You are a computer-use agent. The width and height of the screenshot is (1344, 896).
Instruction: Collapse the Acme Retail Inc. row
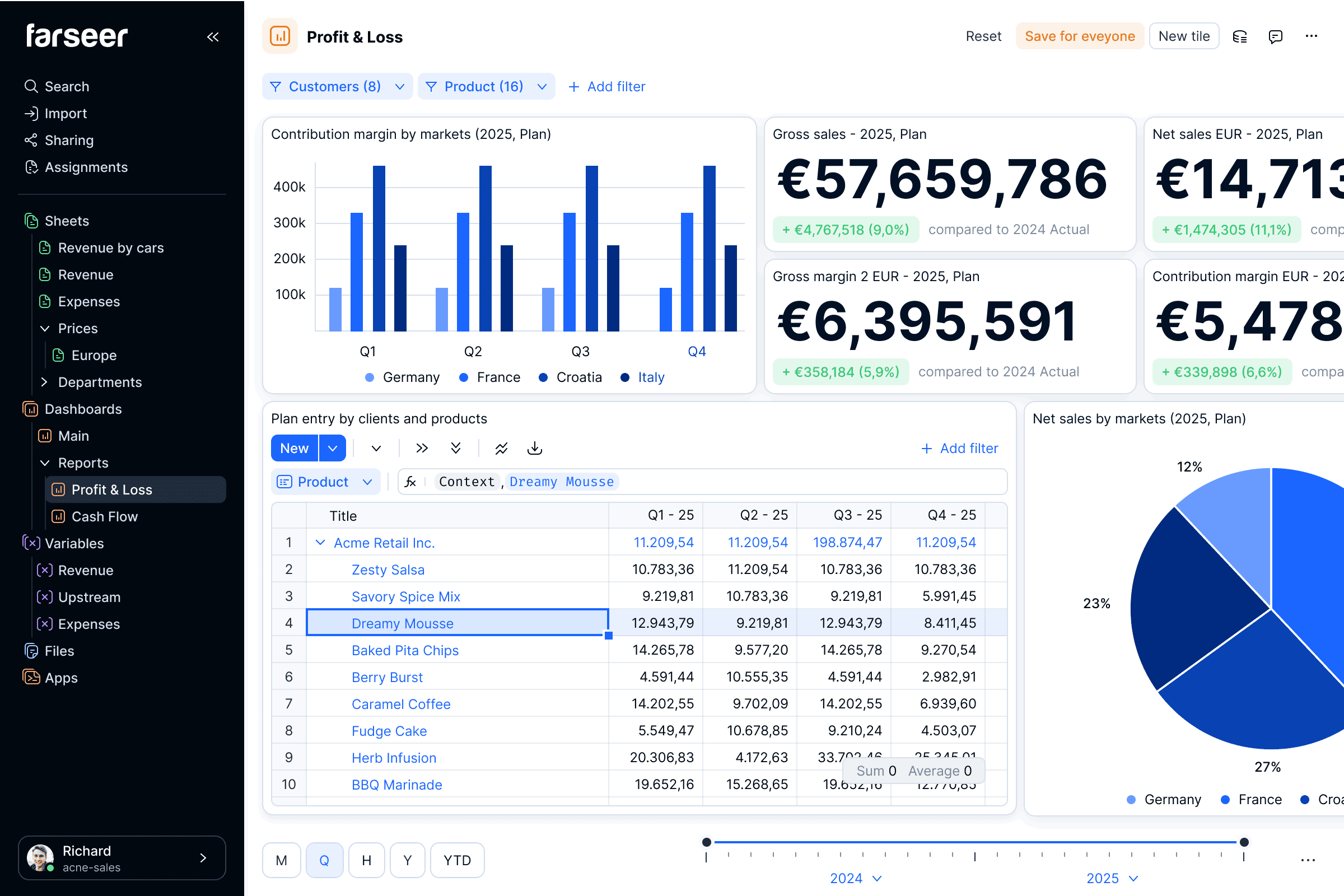[320, 542]
